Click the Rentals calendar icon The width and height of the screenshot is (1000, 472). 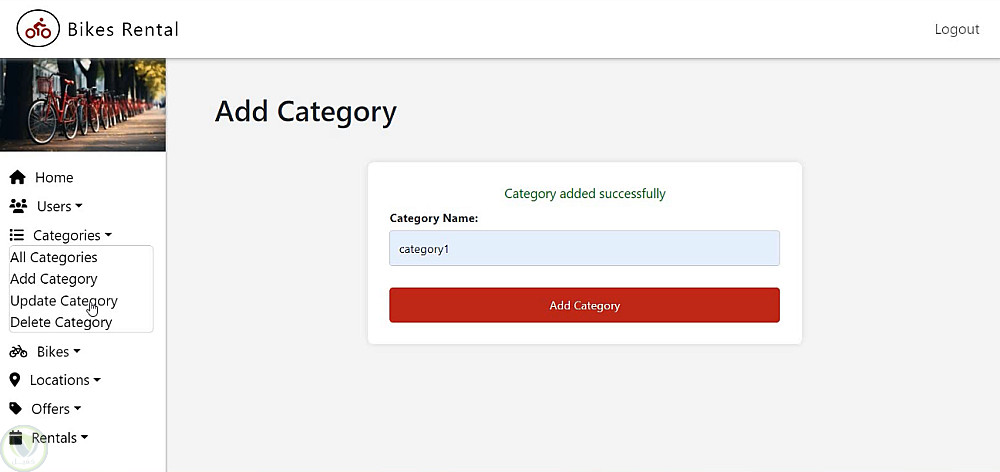(16, 437)
